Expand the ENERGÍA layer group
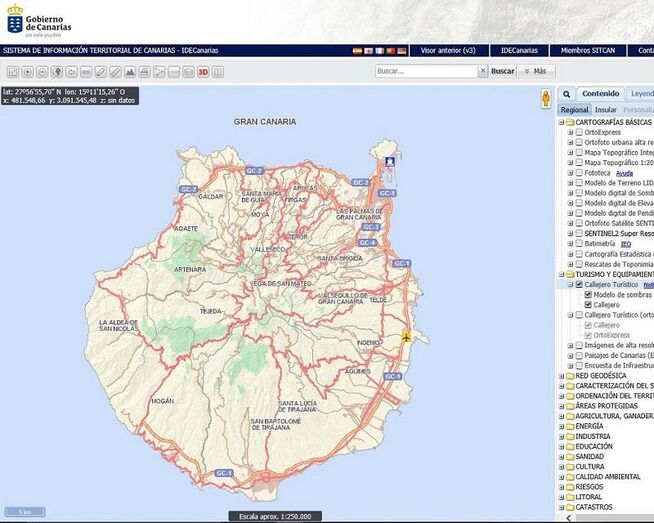 (561, 426)
